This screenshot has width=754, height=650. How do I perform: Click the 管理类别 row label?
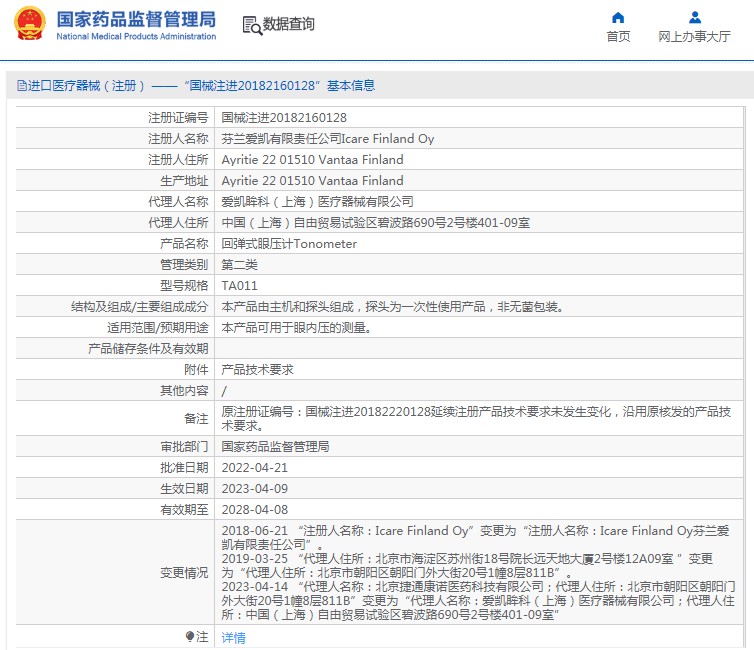click(x=184, y=265)
